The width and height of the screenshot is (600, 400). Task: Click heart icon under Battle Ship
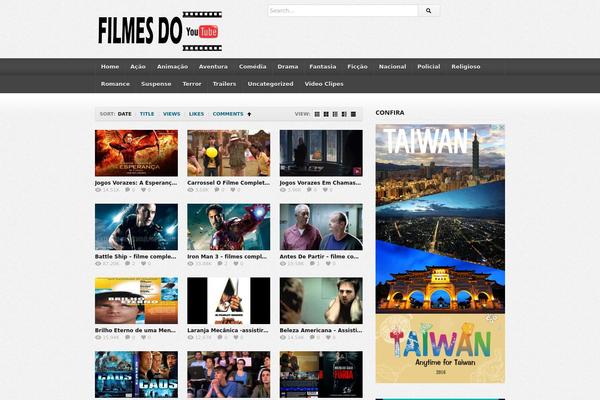(x=143, y=263)
